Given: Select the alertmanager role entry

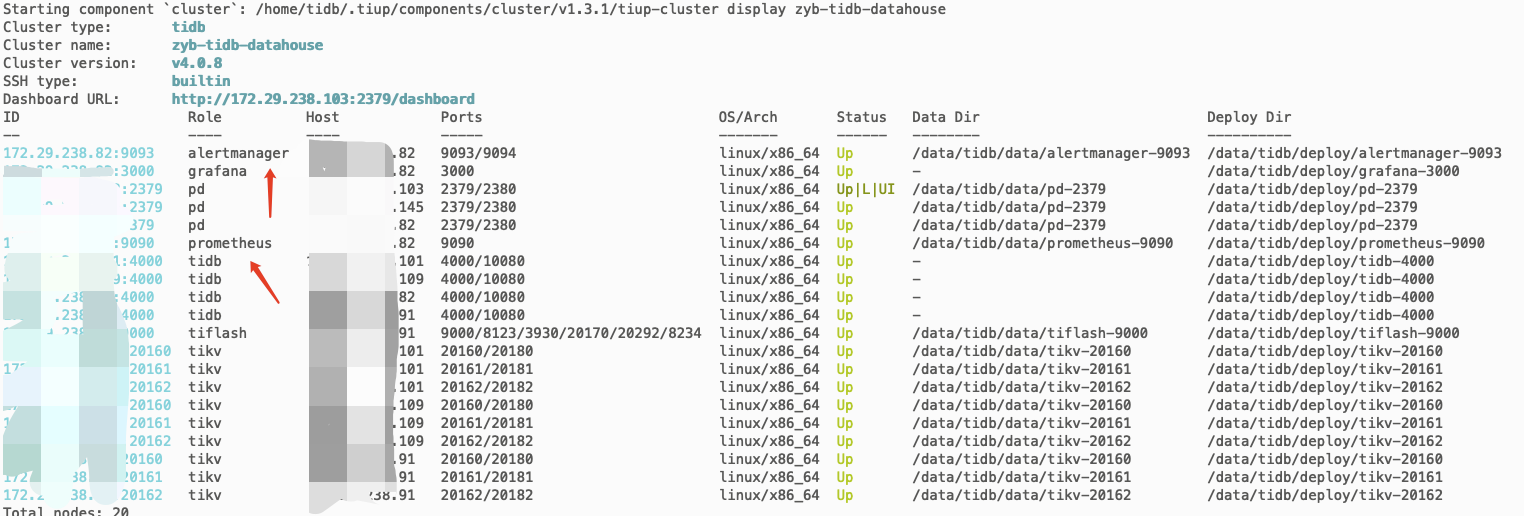Looking at the screenshot, I should pyautogui.click(x=238, y=153).
